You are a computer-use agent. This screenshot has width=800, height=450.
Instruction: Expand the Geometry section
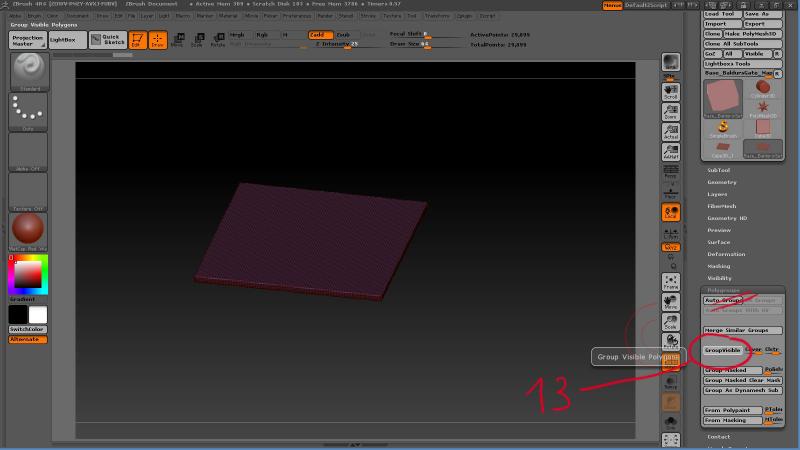(x=721, y=182)
